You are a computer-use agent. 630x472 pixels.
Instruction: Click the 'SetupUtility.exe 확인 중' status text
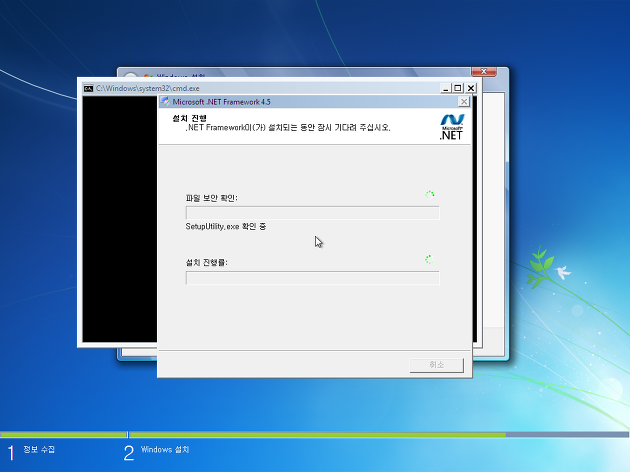click(226, 227)
